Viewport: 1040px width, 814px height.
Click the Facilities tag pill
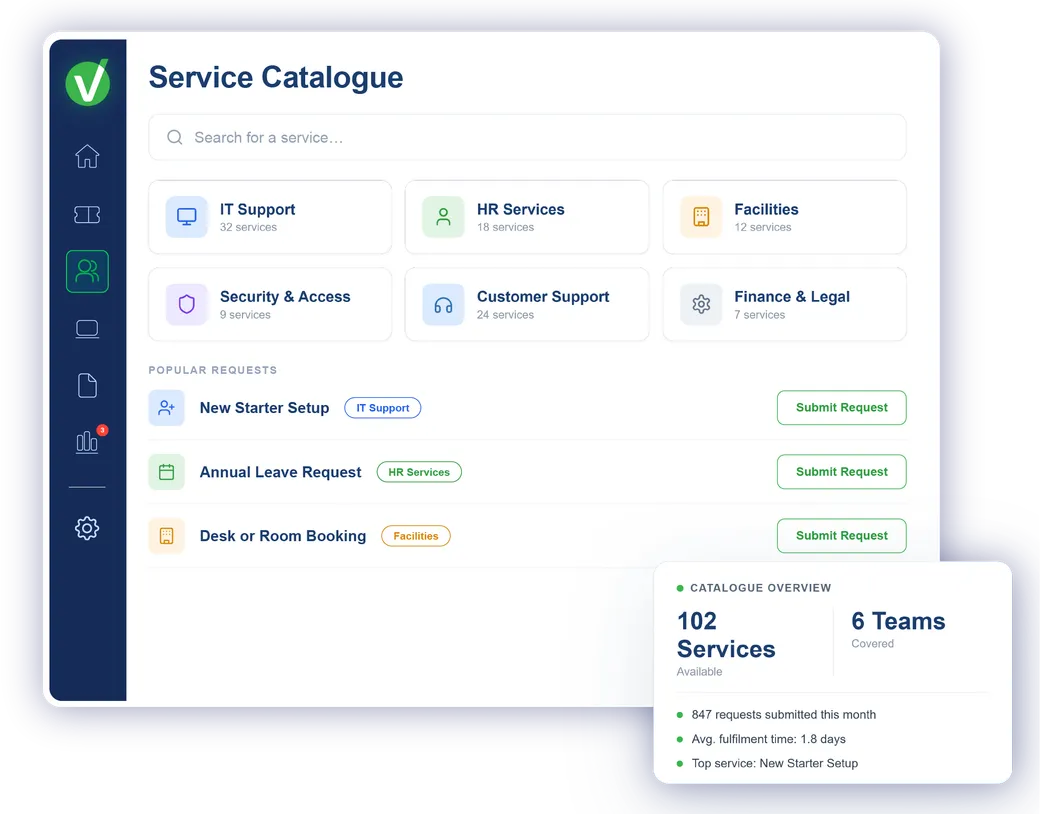416,536
